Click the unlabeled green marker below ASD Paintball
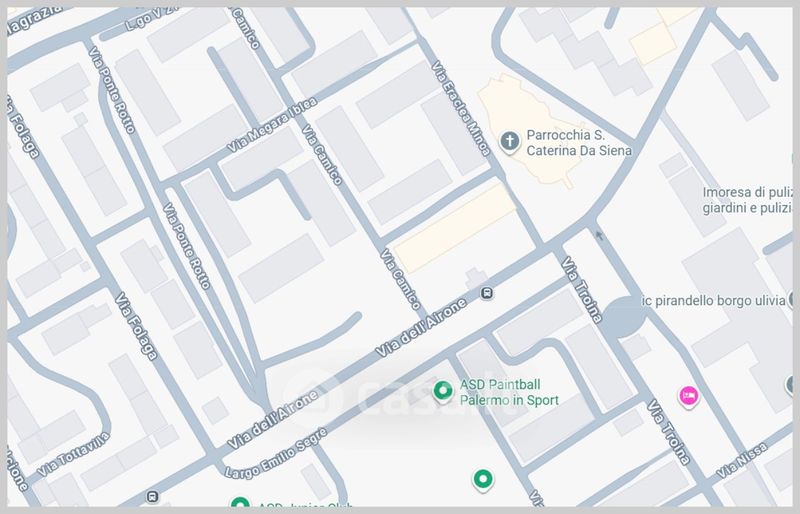Screen dimensions: 800x514 [x=483, y=481]
